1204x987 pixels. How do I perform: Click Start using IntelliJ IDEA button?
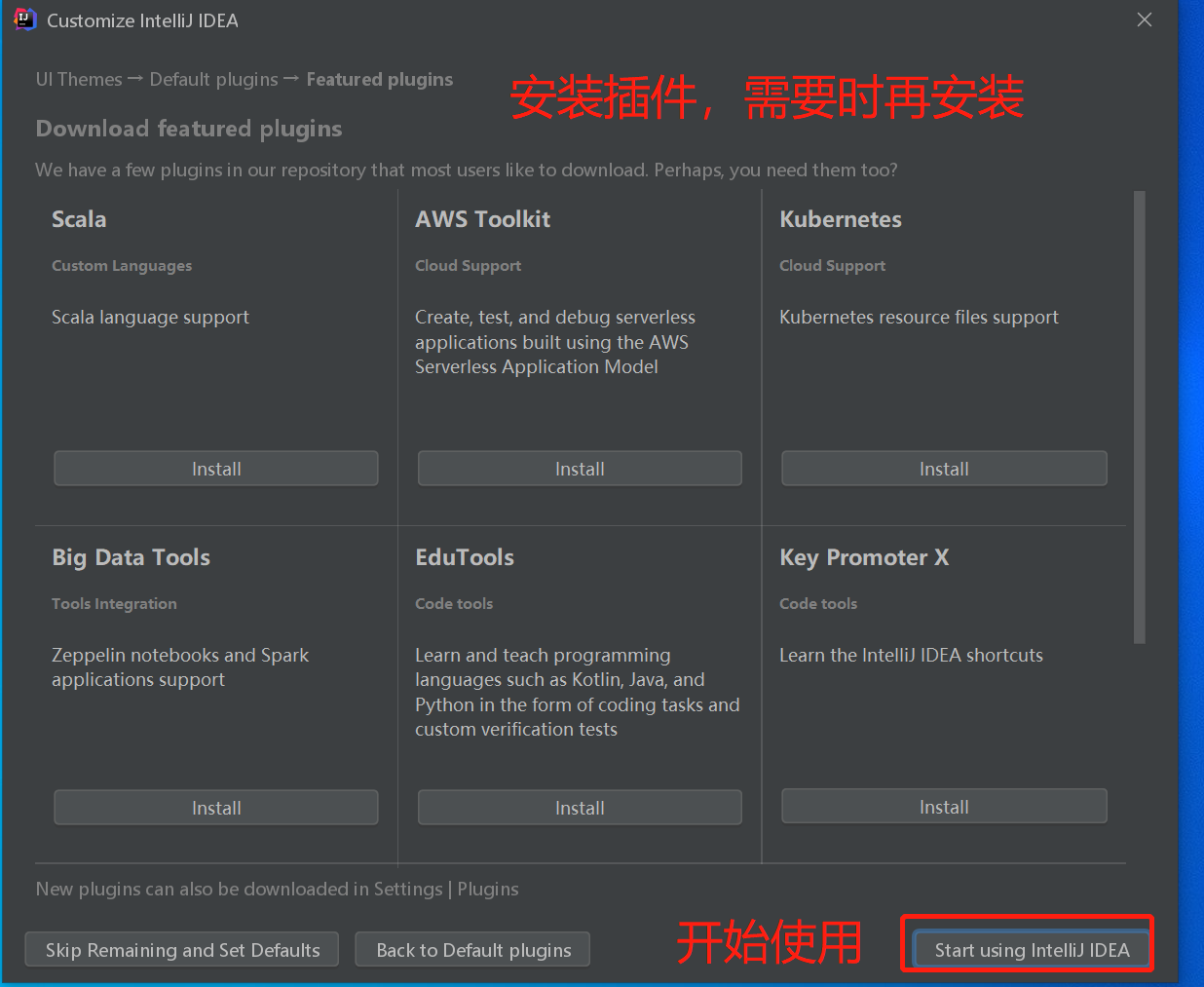[x=1032, y=950]
